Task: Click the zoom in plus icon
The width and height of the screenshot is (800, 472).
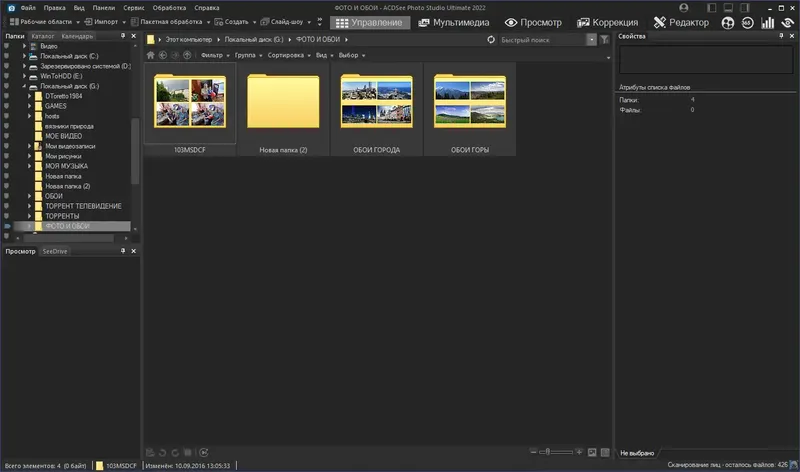Action: click(x=579, y=452)
